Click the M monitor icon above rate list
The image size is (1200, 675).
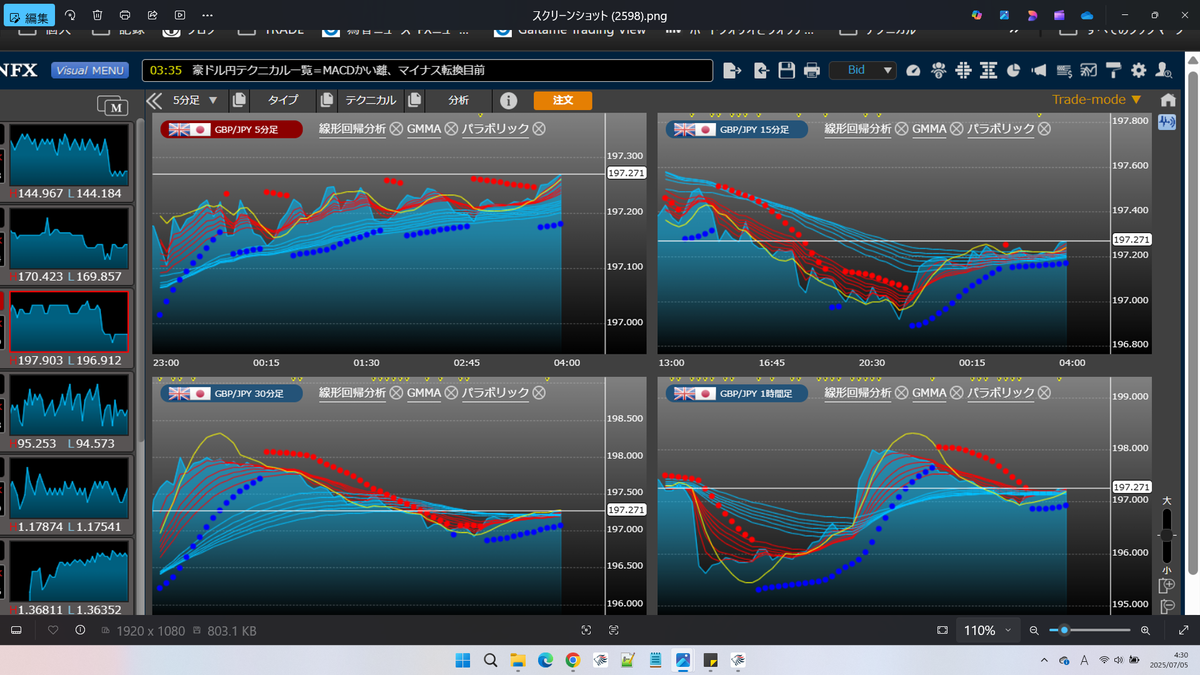click(112, 105)
